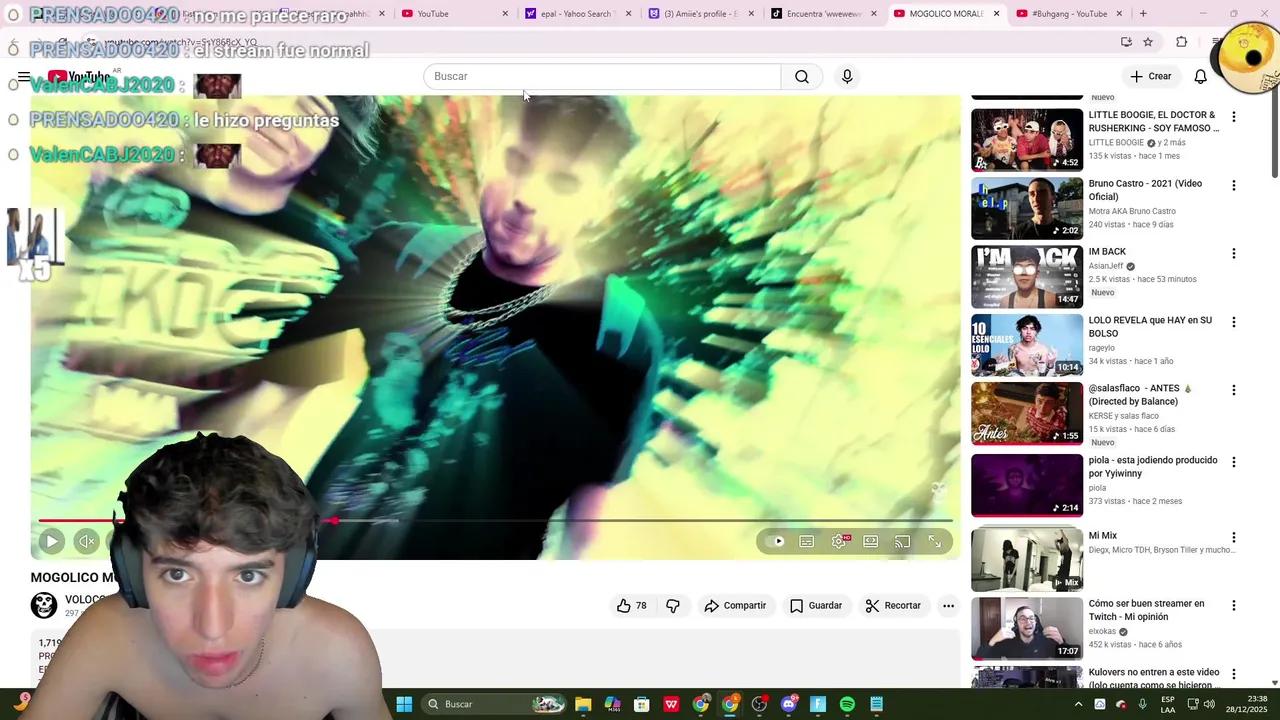The width and height of the screenshot is (1280, 720).
Task: Open options for Bruno Castro 2021 video
Action: (1233, 185)
